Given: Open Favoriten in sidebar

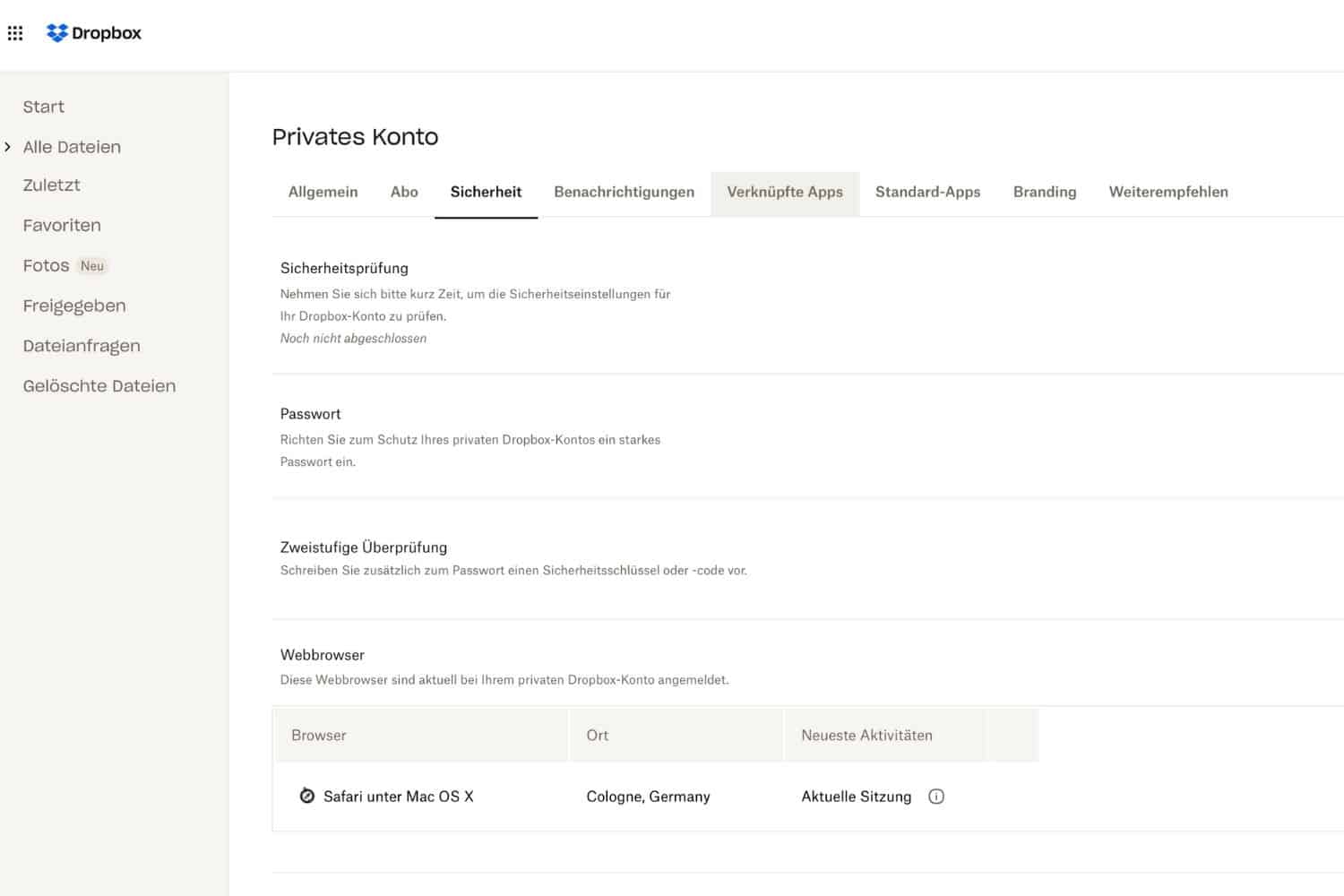Looking at the screenshot, I should pos(62,225).
